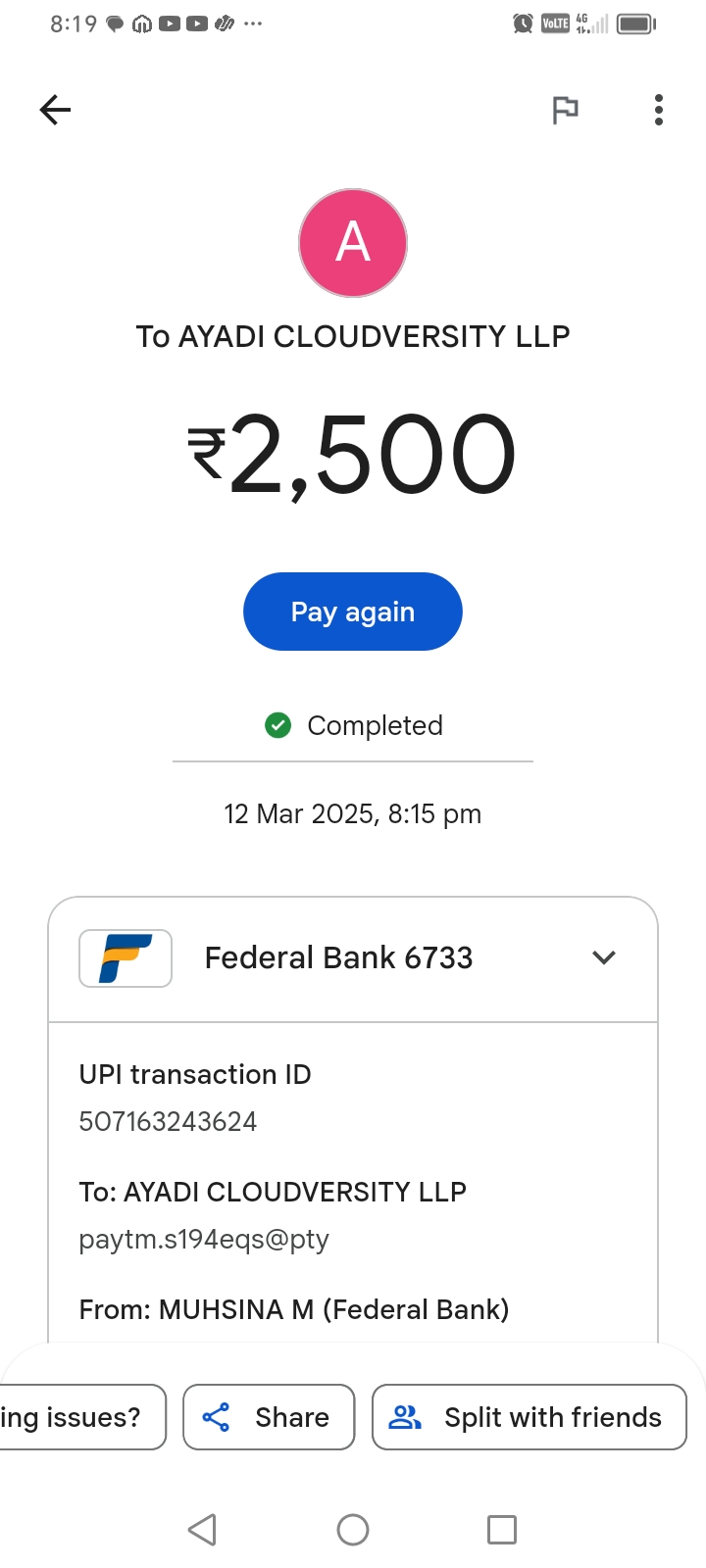
Task: Tap the pink 'A' recipient avatar
Action: 353,243
